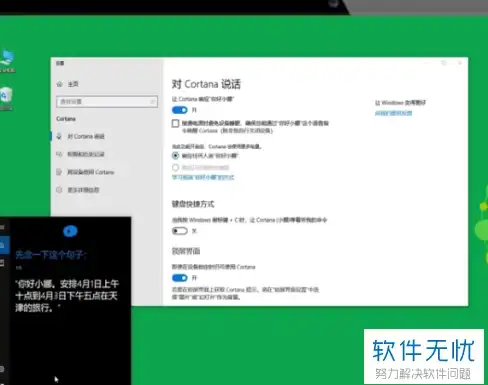
Task: Click the 对 Cortana 说话 page heading
Action: (x=206, y=84)
